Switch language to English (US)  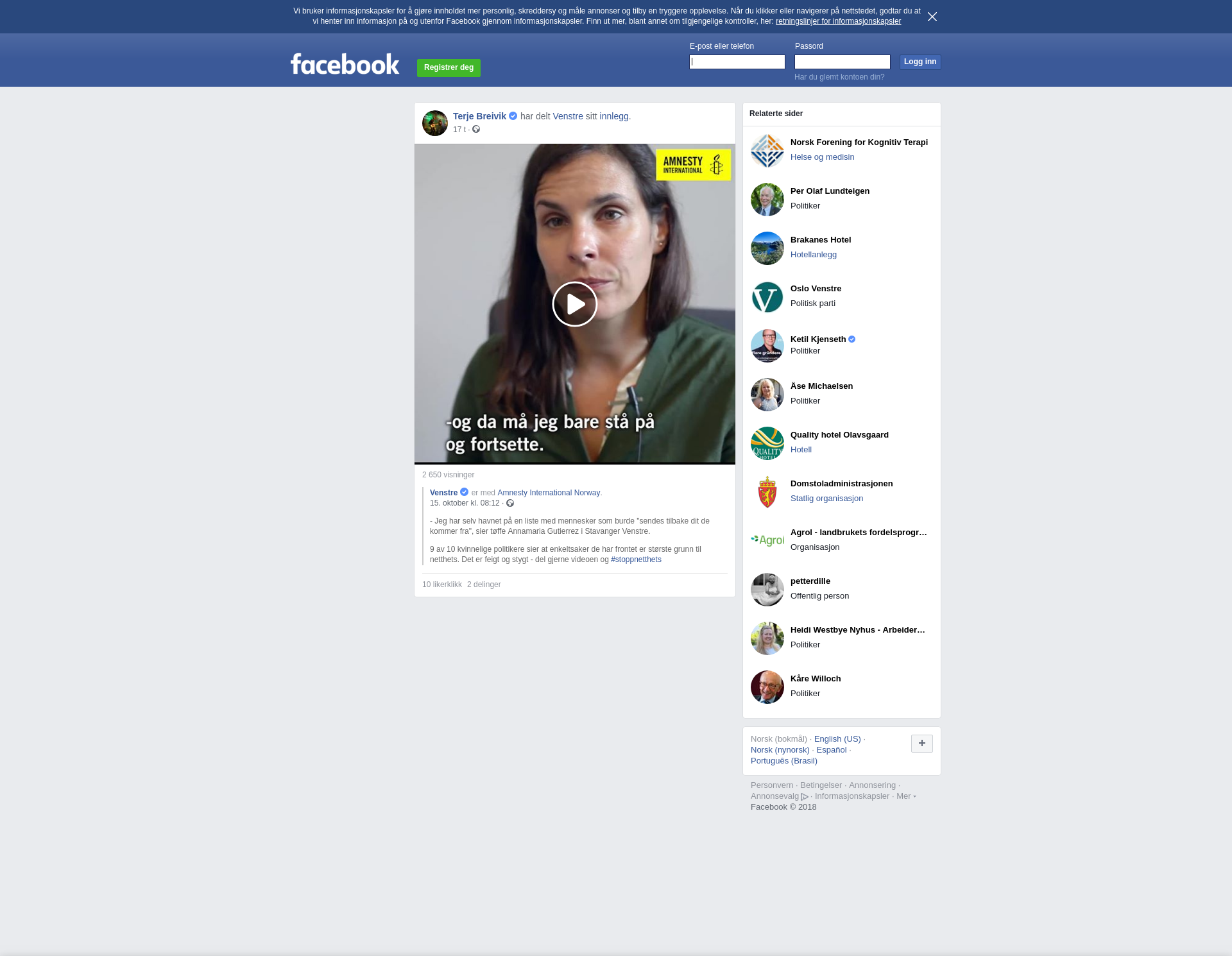(837, 739)
